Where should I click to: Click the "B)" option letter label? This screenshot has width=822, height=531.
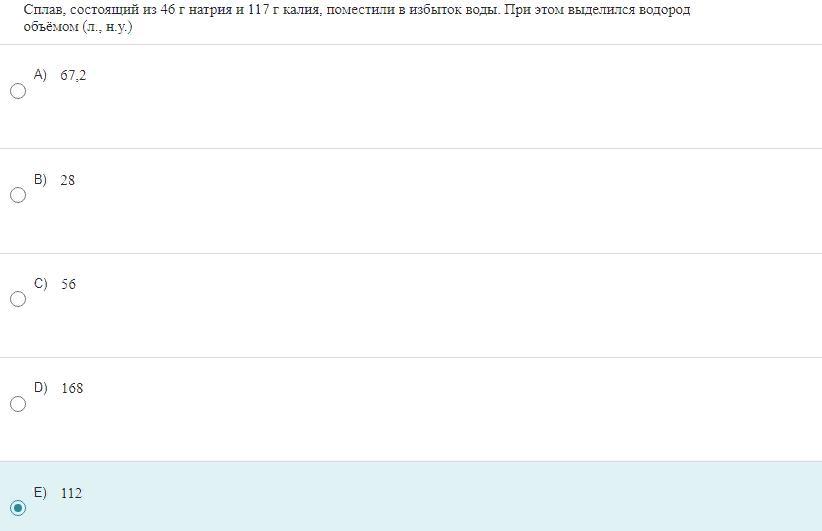coord(40,179)
